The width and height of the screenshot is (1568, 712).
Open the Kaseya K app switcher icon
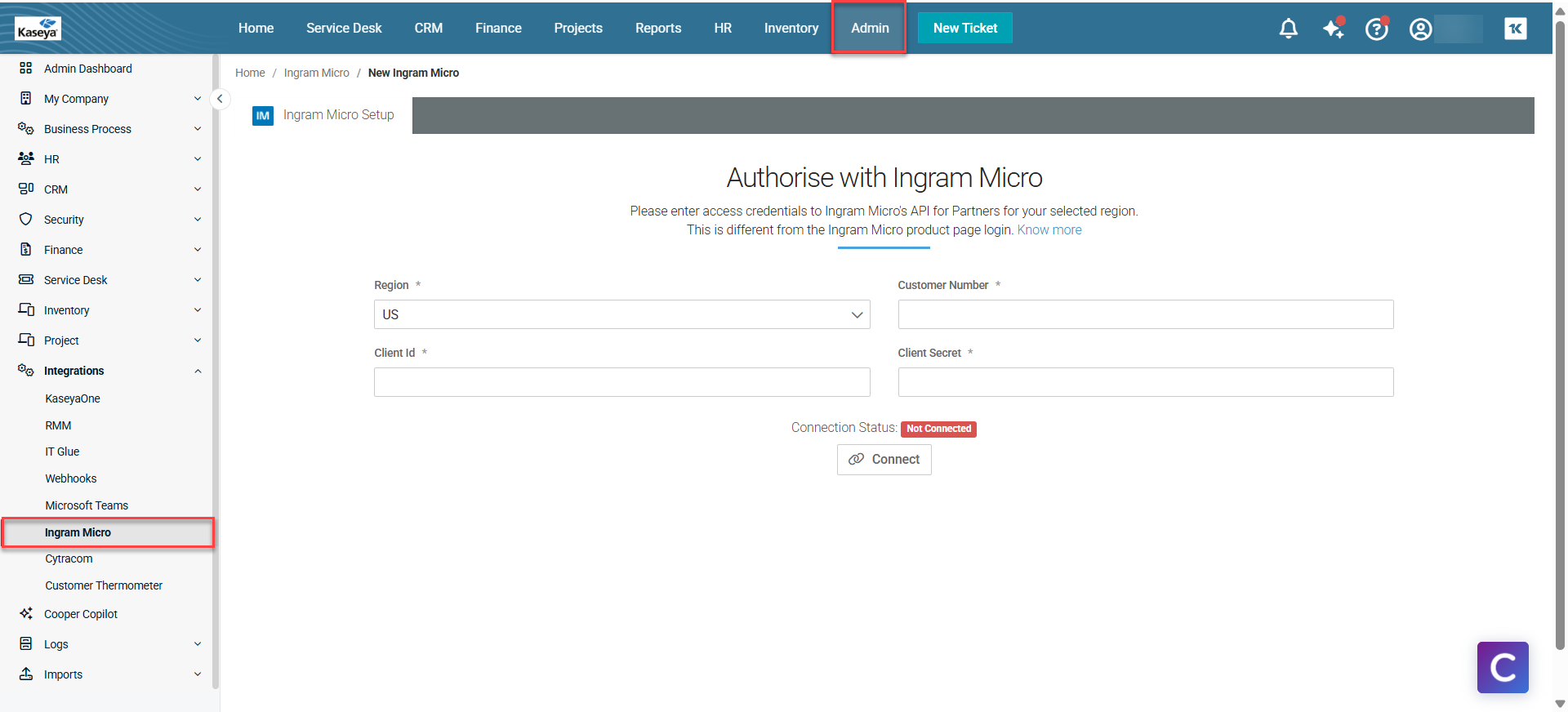(1515, 29)
